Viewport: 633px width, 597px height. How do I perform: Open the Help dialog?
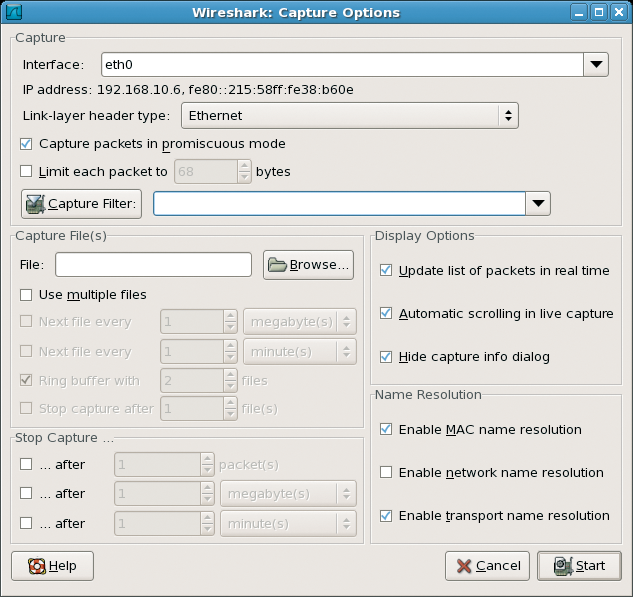point(52,566)
